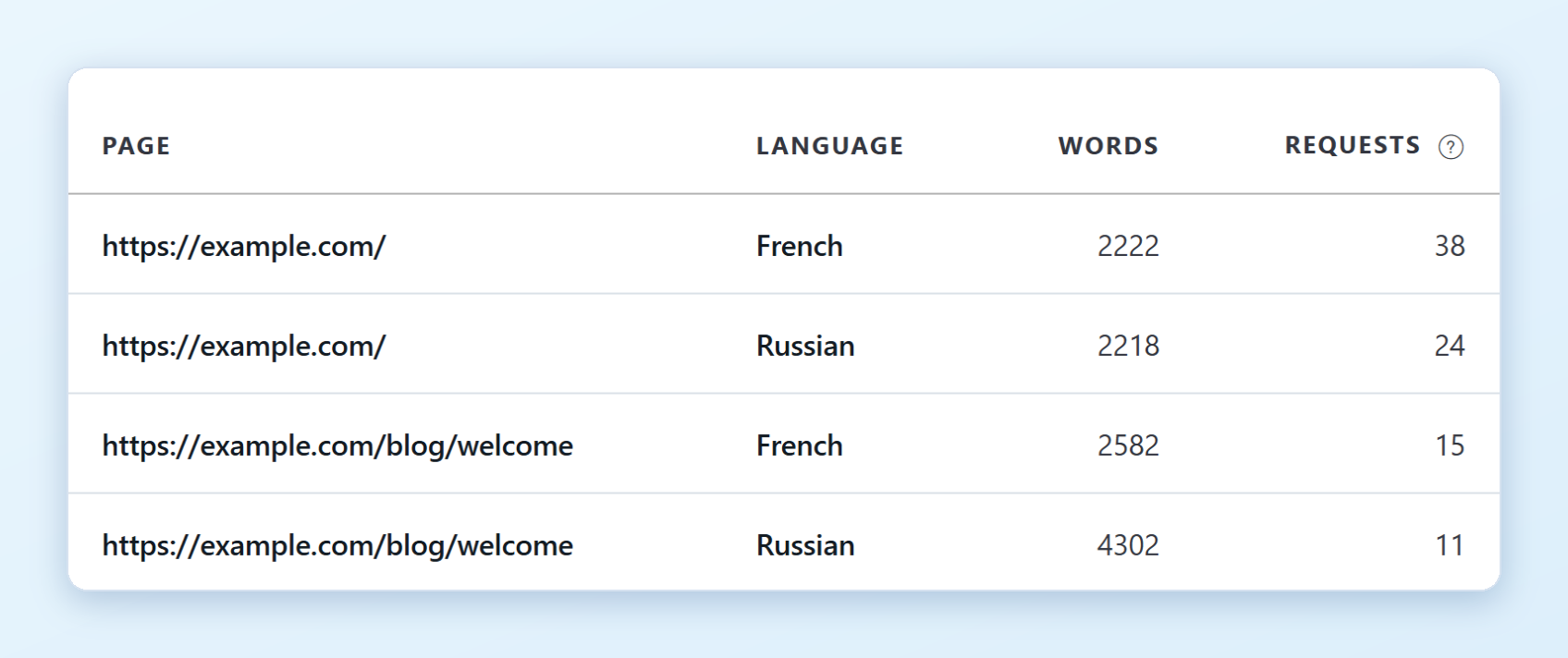Click the help icon next to Requests

[x=1451, y=147]
